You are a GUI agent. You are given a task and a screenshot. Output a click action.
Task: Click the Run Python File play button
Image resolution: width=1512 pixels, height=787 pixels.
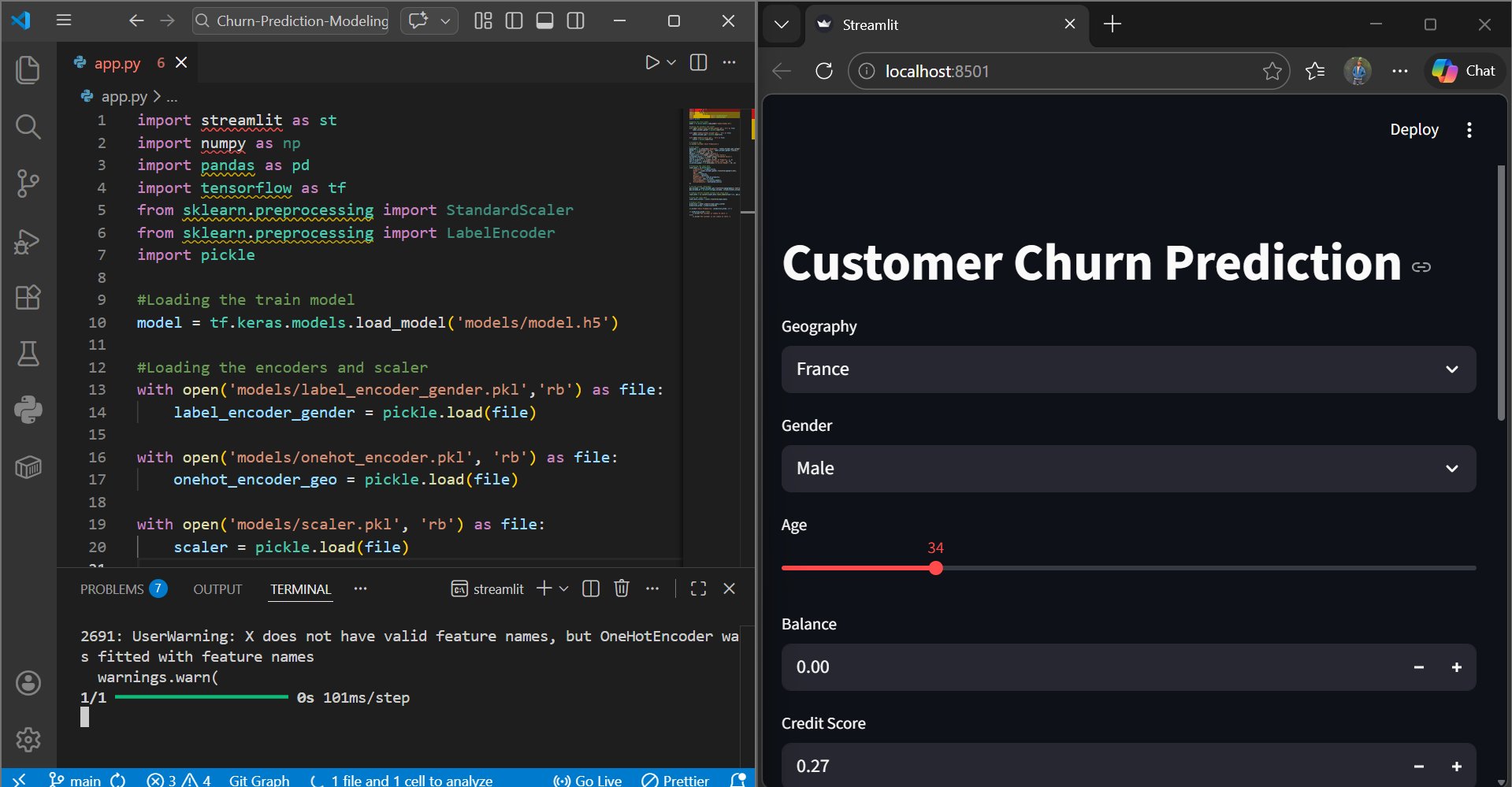(652, 62)
